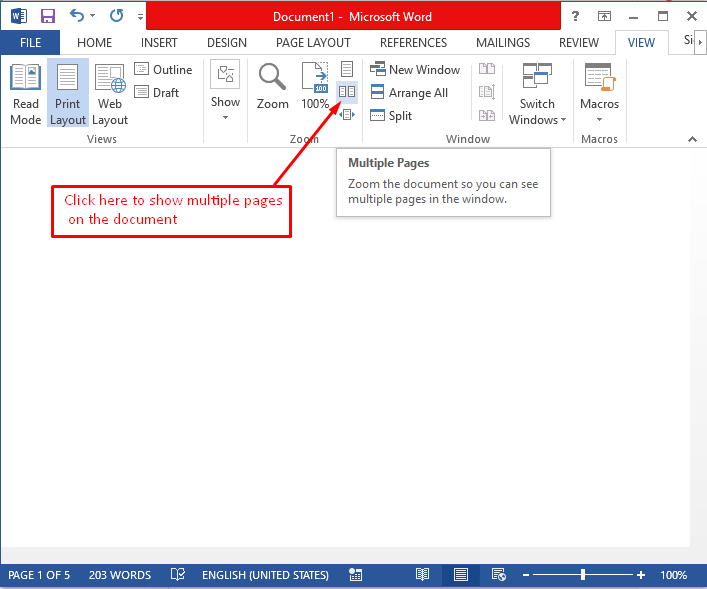Viewport: 707px width, 589px height.
Task: Switch to the DESIGN tab
Action: point(227,43)
